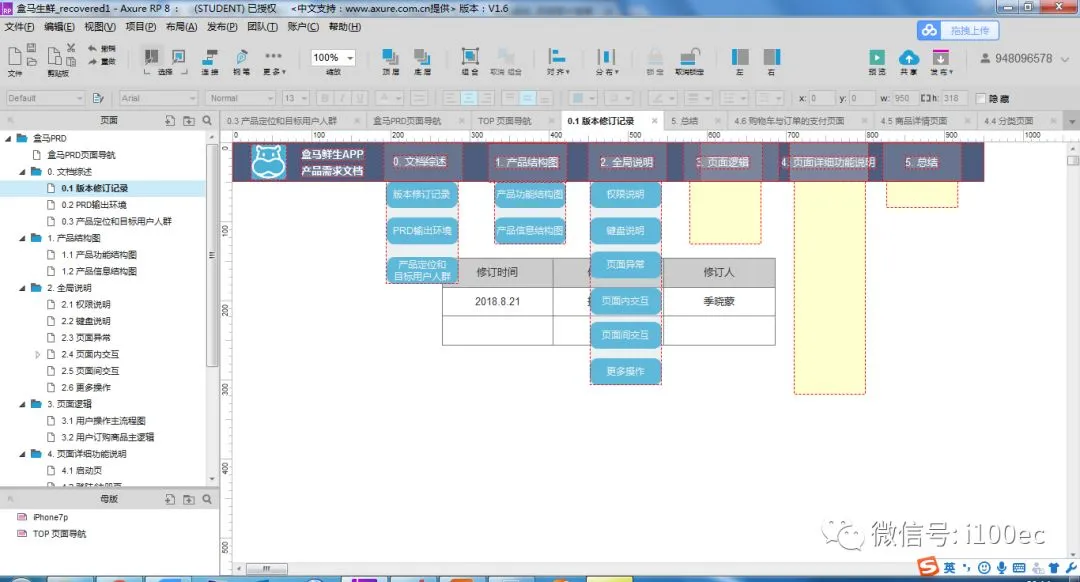The image size is (1080, 582).
Task: Click the add folder icon in pages panel
Action: pyautogui.click(x=189, y=121)
